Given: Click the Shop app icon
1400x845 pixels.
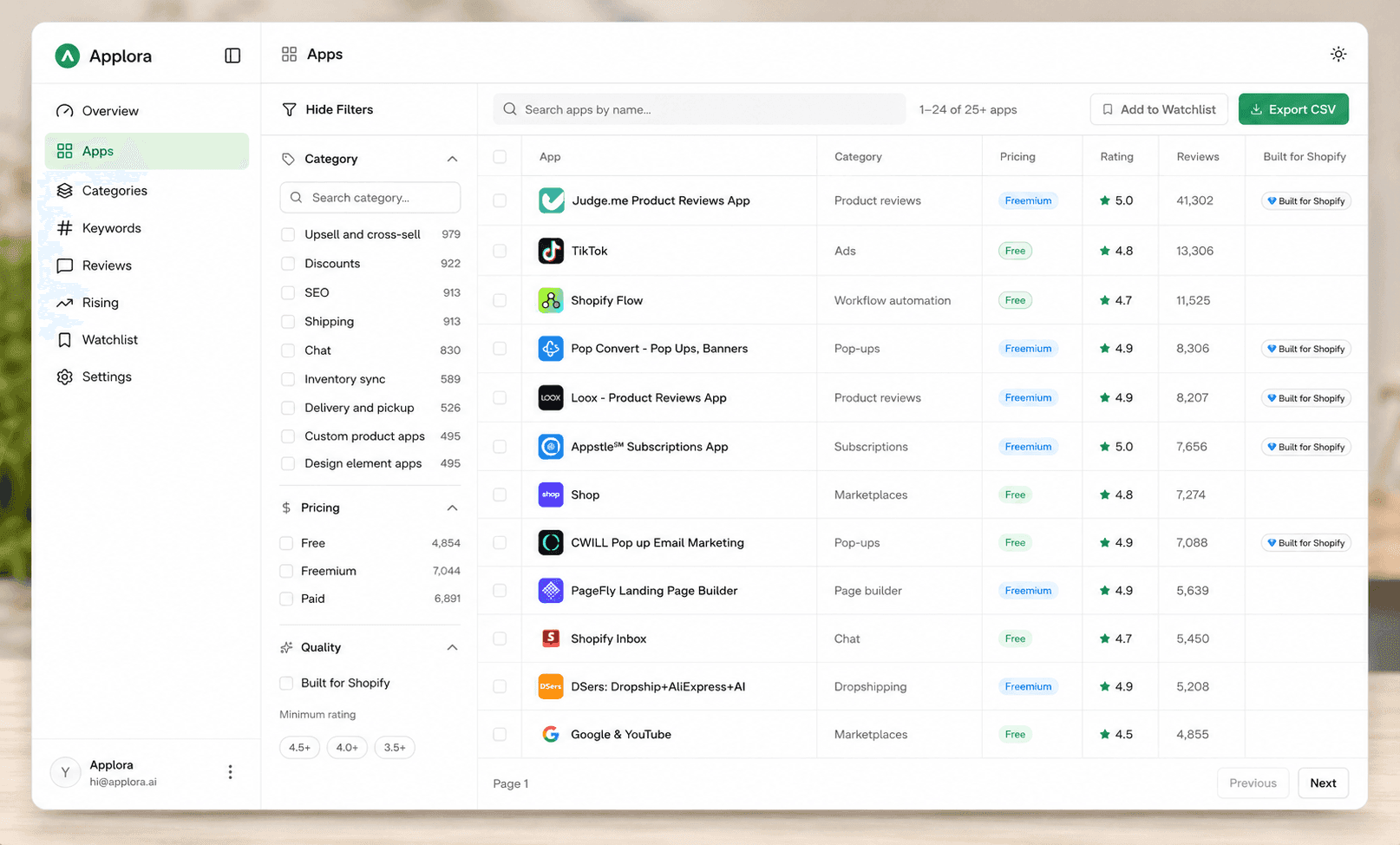Looking at the screenshot, I should pos(551,495).
